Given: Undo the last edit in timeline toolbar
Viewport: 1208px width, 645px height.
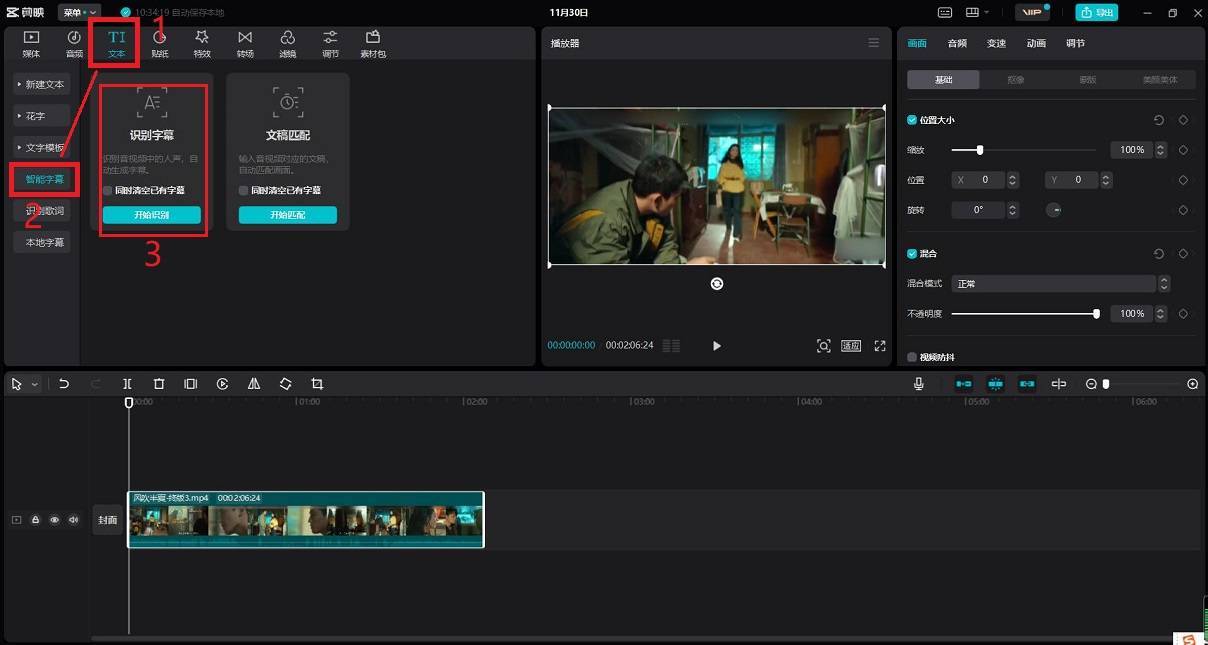Looking at the screenshot, I should (64, 384).
